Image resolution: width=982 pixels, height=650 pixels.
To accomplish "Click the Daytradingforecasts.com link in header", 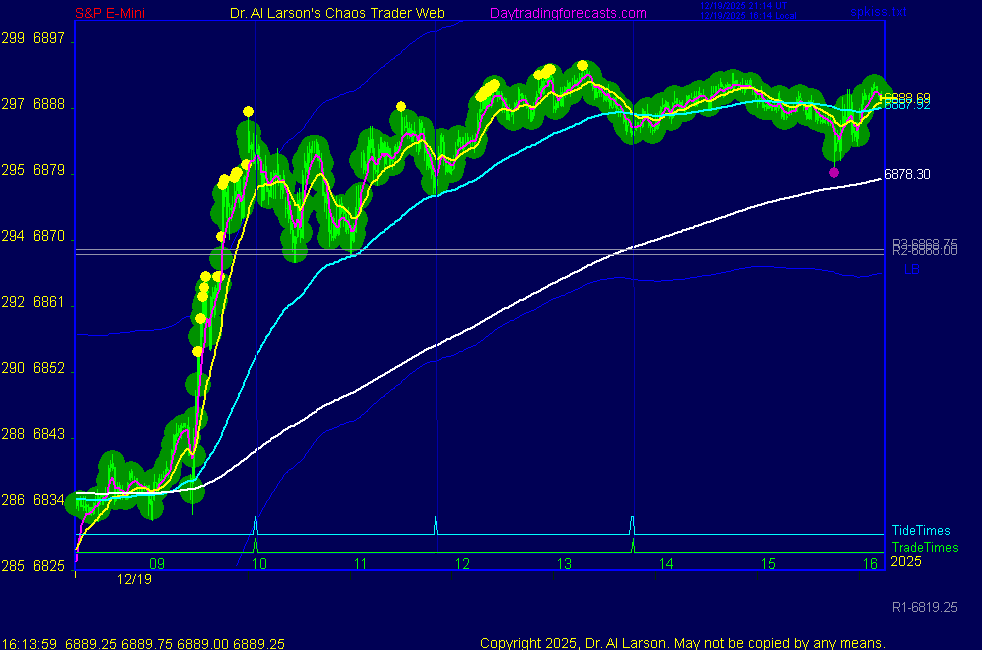I will [x=567, y=13].
